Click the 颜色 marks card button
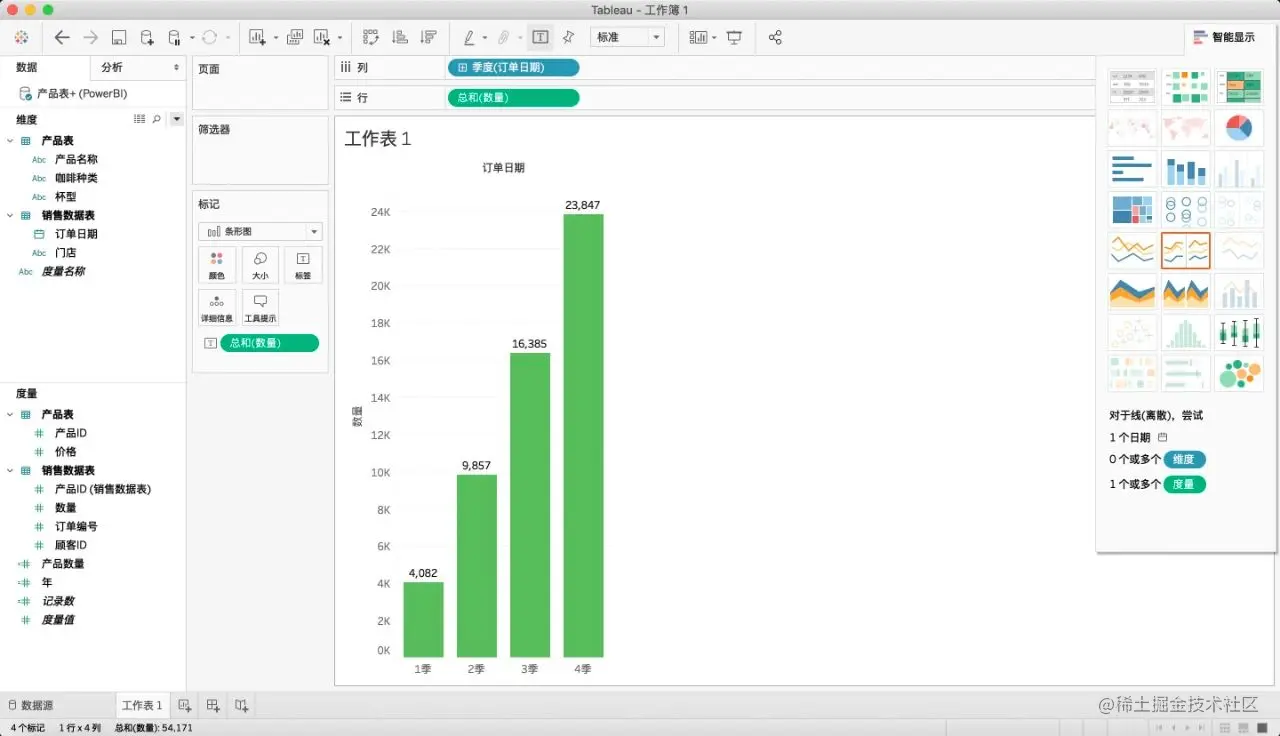Screen dimensions: 1280x736 pos(217,265)
